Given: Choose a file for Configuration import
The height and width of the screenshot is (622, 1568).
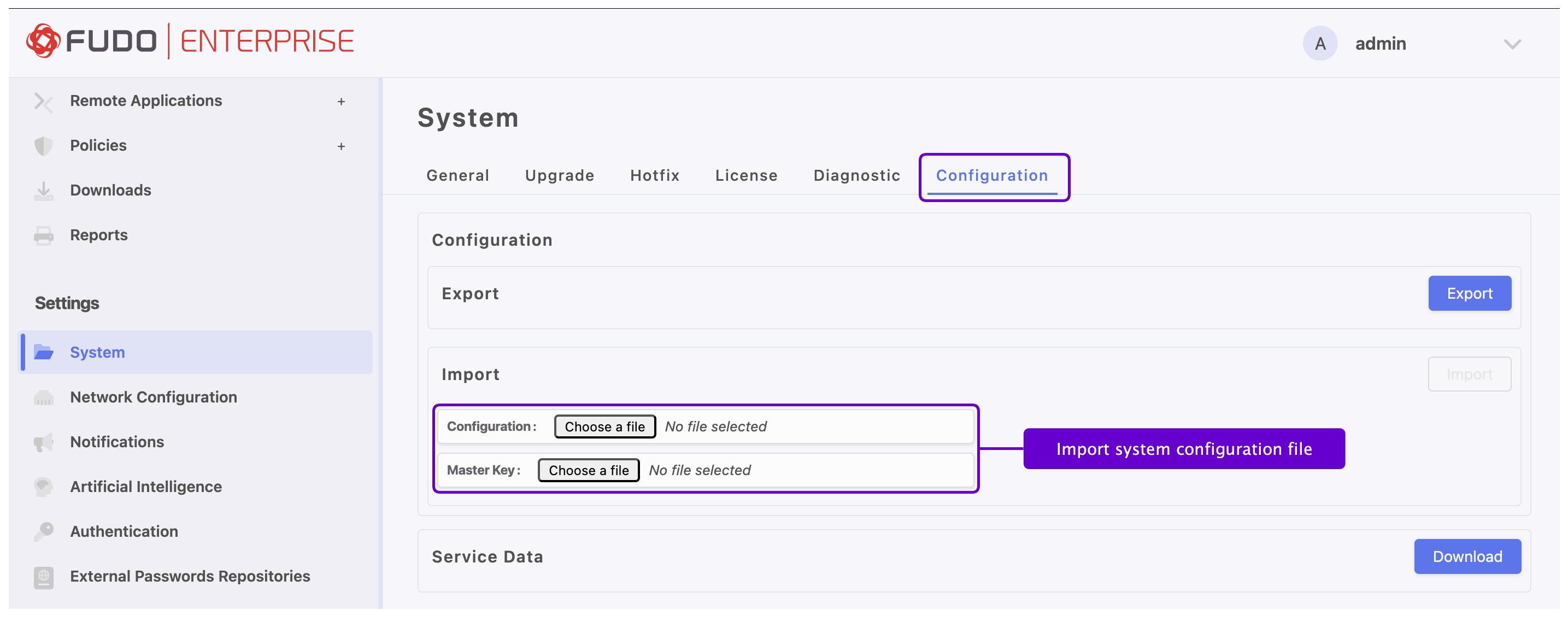Looking at the screenshot, I should point(604,427).
